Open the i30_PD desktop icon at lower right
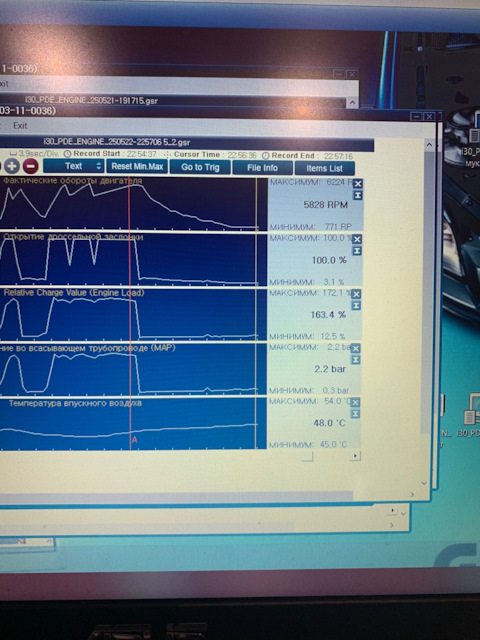The image size is (480, 640). click(471, 414)
